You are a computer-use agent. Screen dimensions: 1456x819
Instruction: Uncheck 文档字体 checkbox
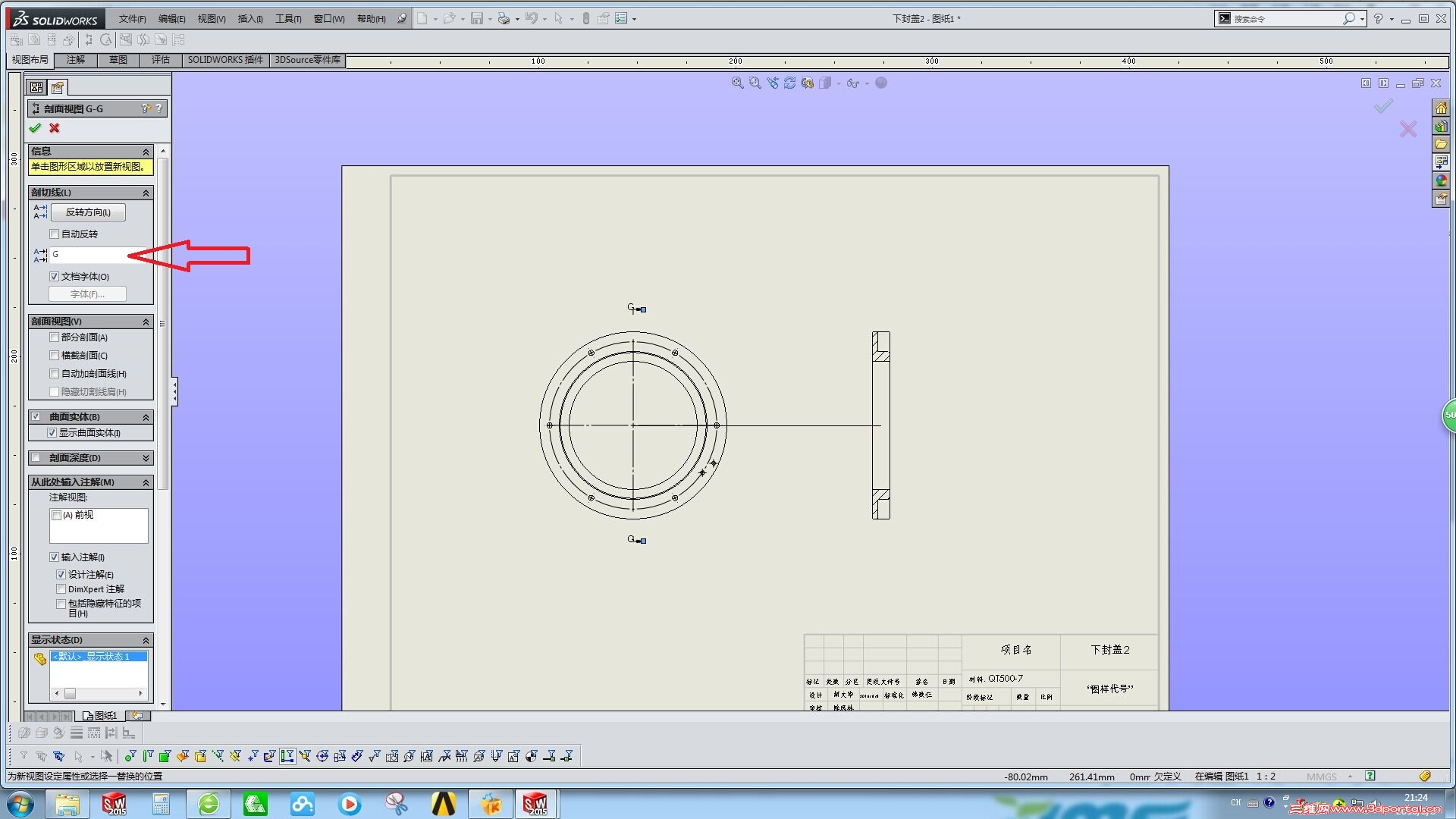coord(54,277)
